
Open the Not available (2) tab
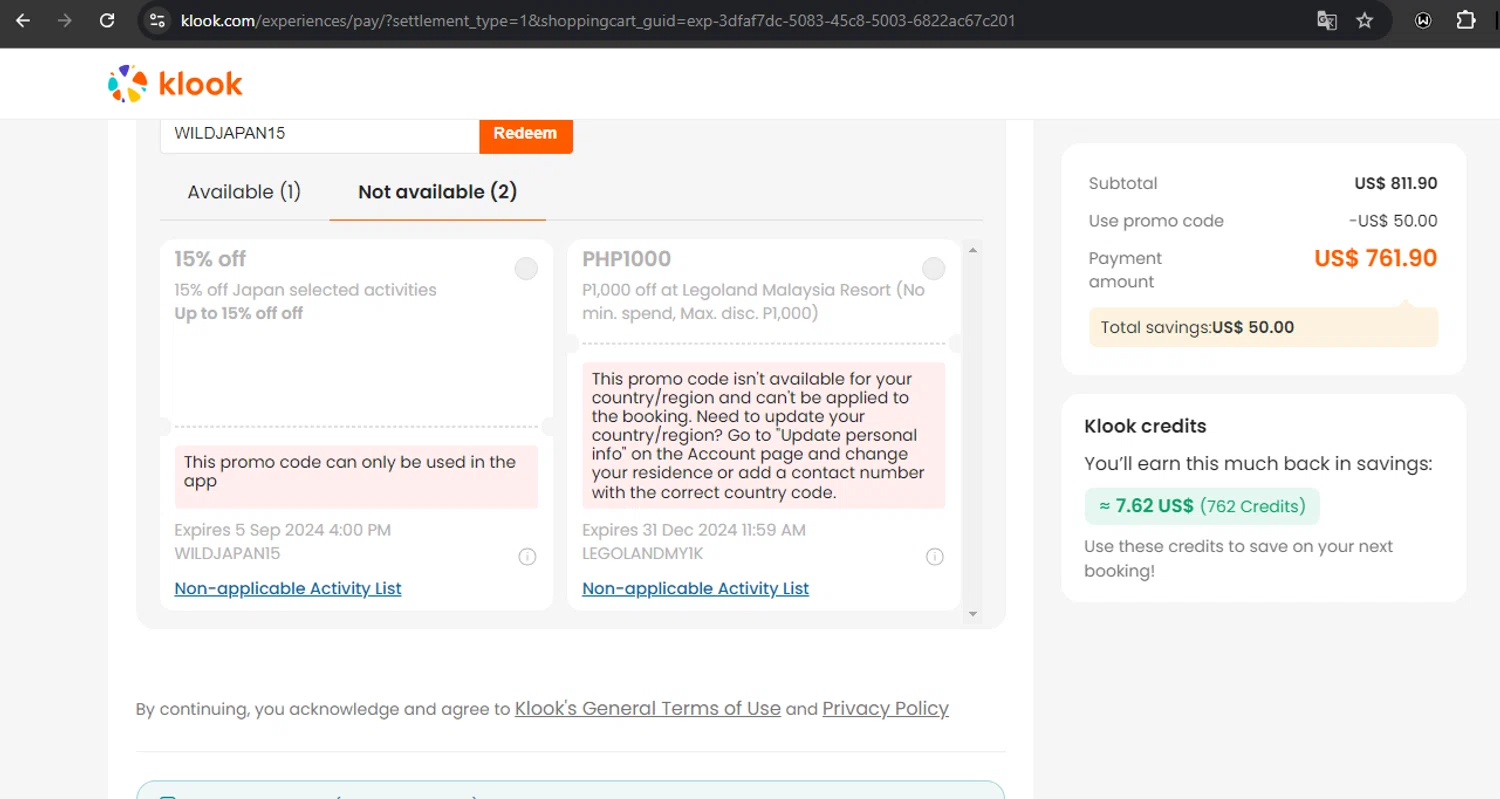(x=437, y=192)
